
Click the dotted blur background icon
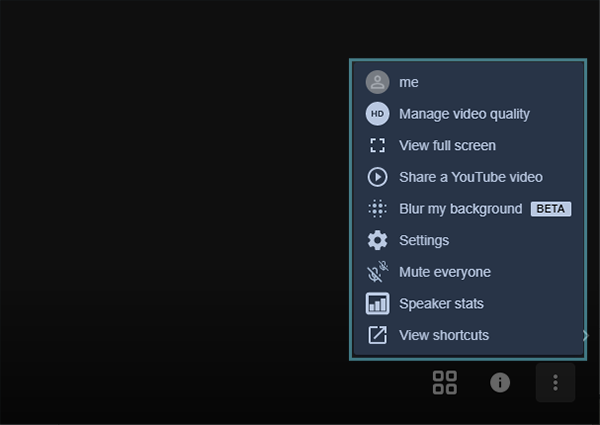[x=377, y=209]
